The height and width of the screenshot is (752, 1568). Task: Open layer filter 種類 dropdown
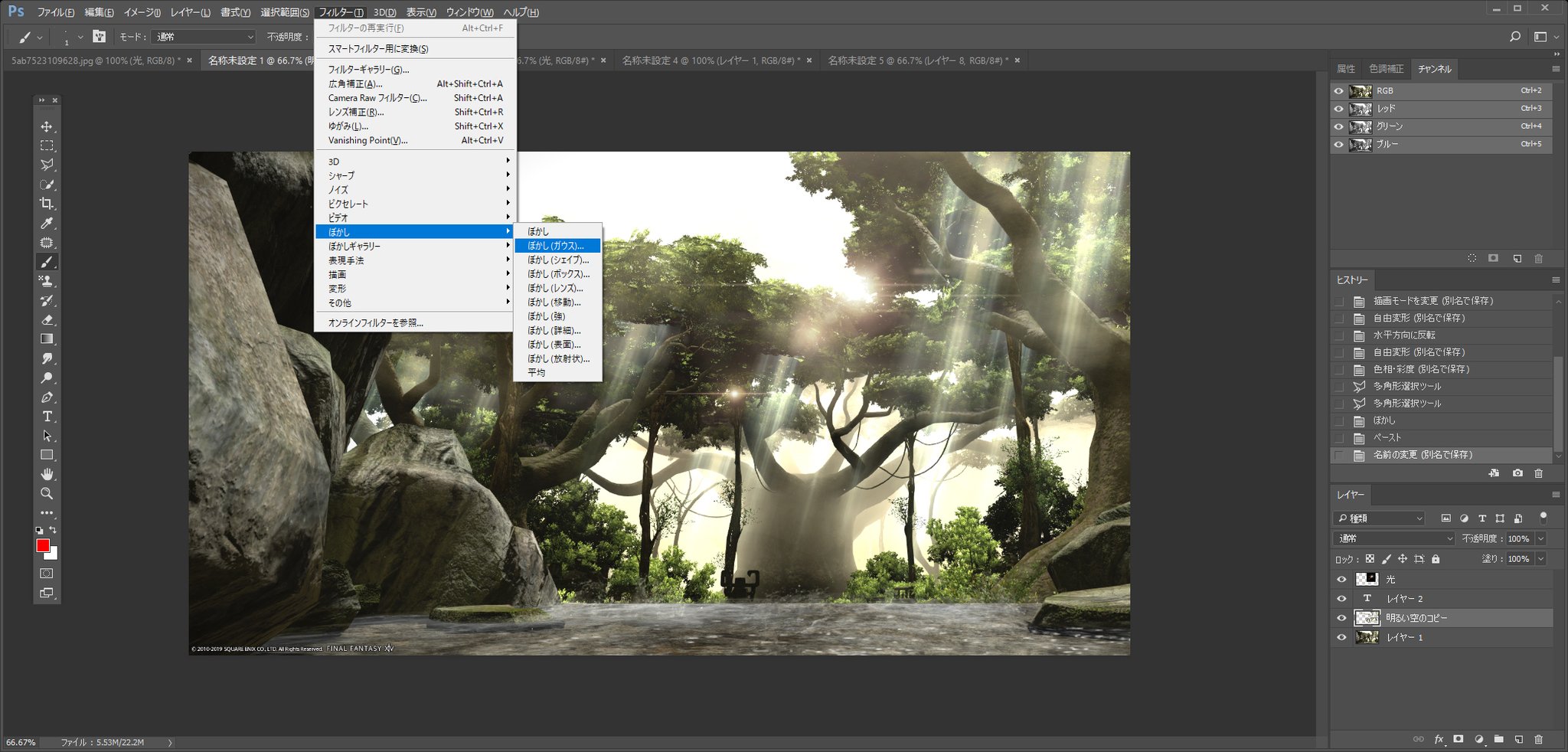(1379, 518)
